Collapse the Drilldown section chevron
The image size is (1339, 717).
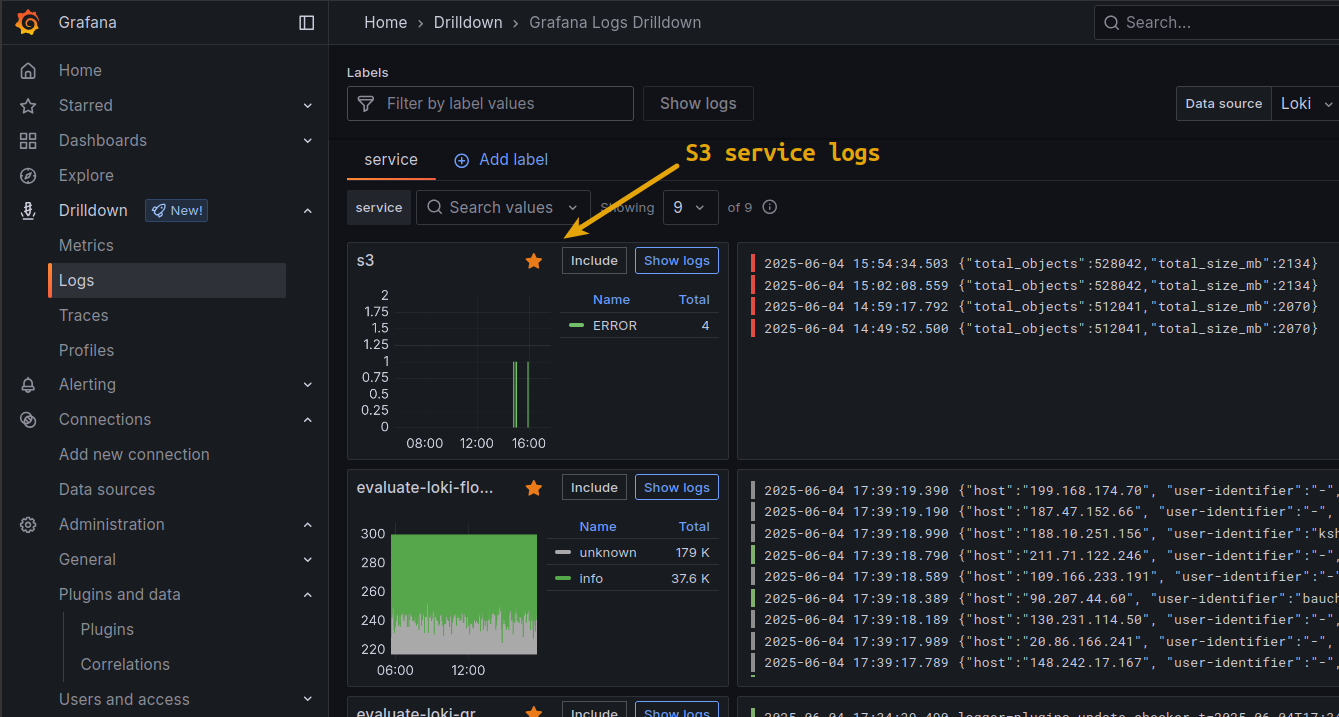tap(308, 211)
